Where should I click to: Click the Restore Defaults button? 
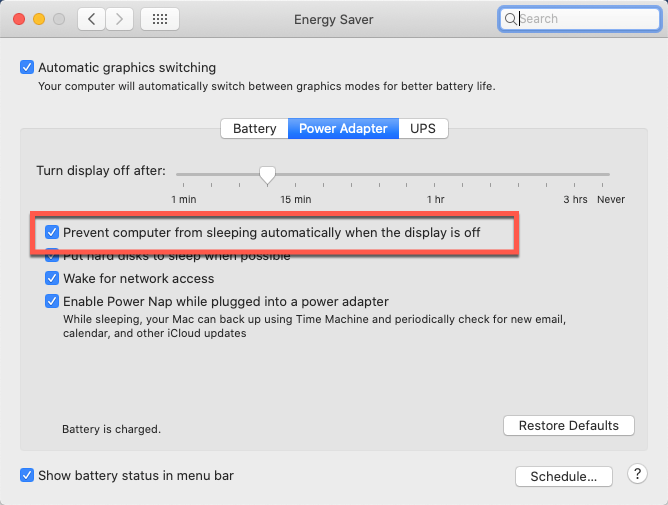[x=569, y=426]
